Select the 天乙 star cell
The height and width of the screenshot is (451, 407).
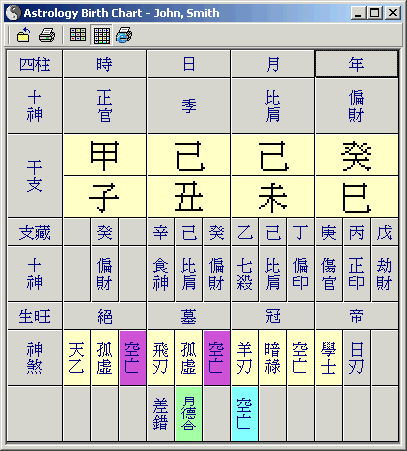(77, 358)
